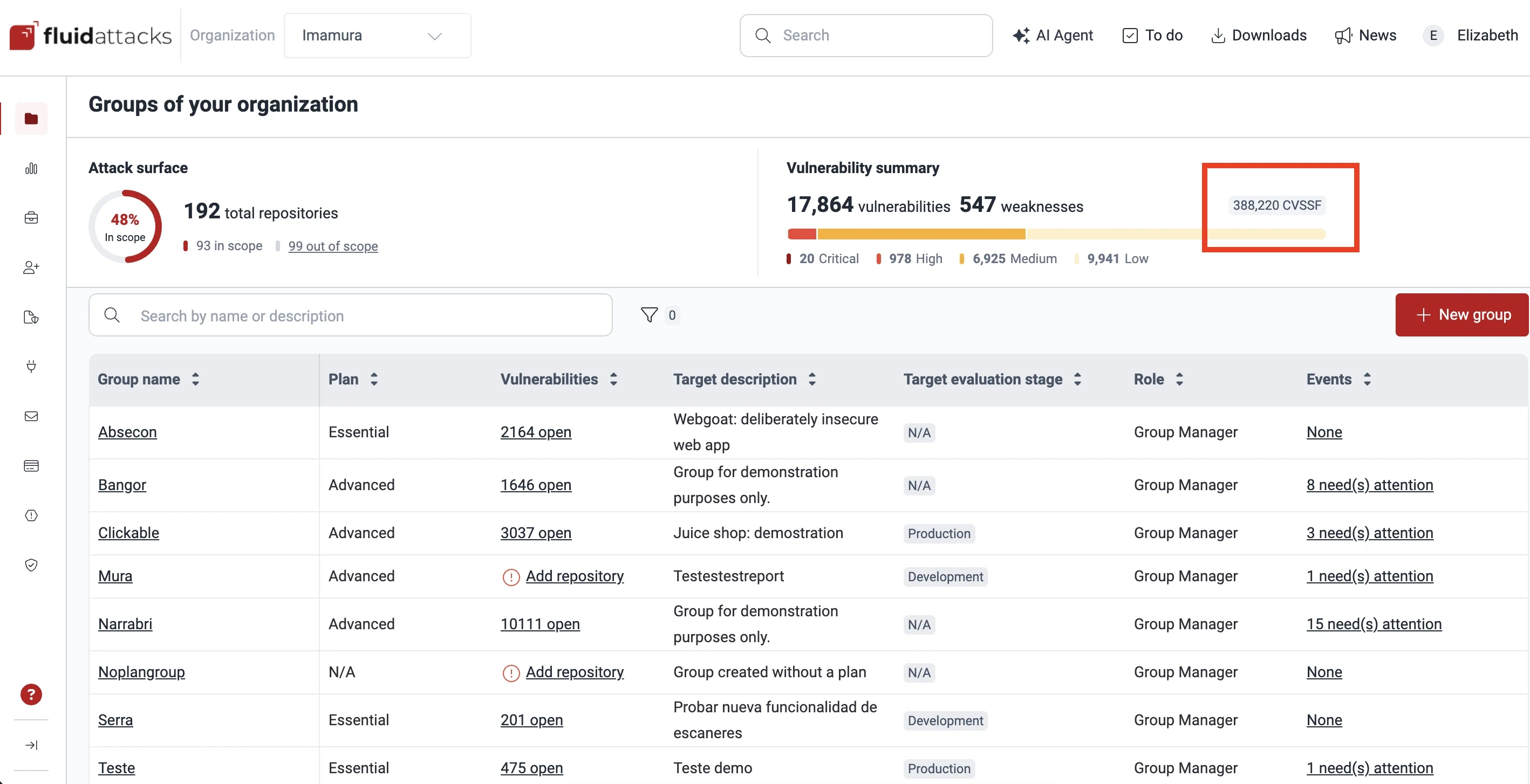1530x784 pixels.
Task: Expand the sidebar with the arrow icon
Action: click(x=31, y=745)
